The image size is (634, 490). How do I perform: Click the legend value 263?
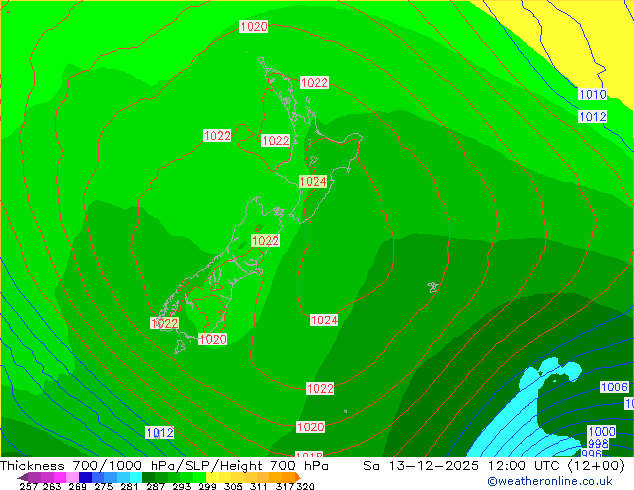pyautogui.click(x=52, y=486)
